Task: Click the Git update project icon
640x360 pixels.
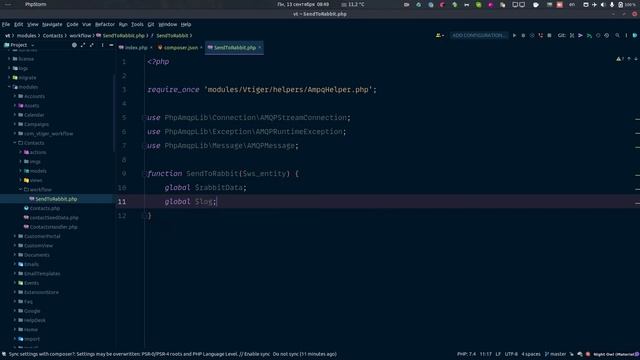Action: 572,36
